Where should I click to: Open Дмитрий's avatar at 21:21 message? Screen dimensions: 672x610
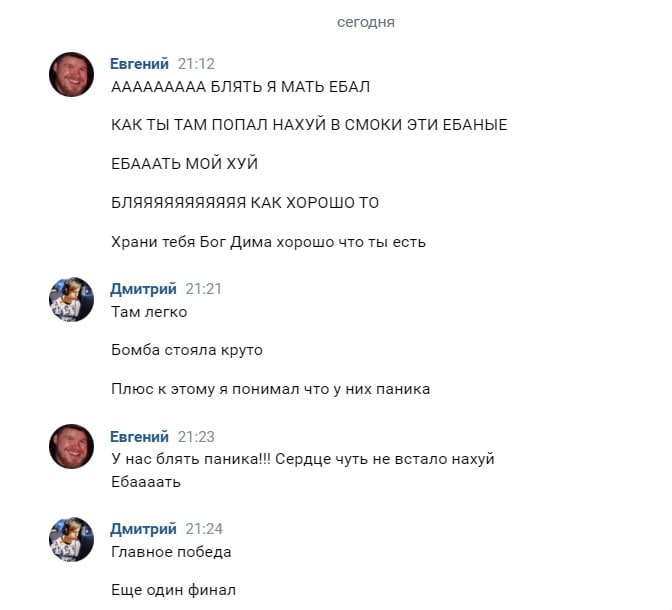click(x=71, y=299)
